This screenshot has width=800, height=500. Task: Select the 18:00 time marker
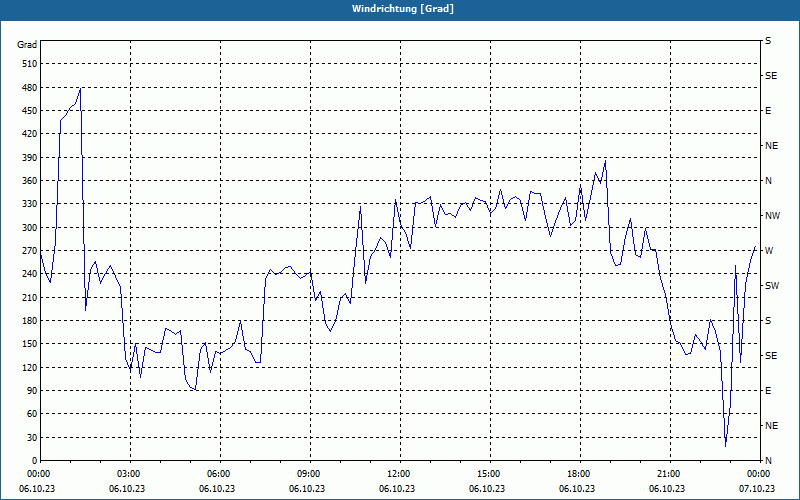tap(580, 474)
